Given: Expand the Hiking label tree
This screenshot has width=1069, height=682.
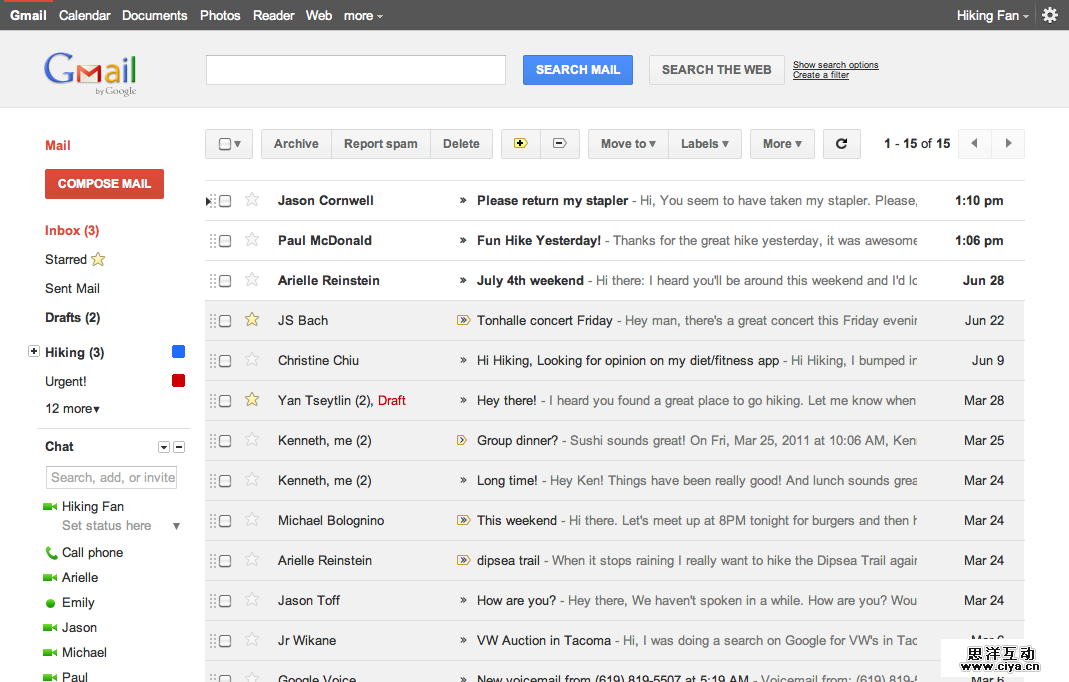Looking at the screenshot, I should [x=34, y=352].
